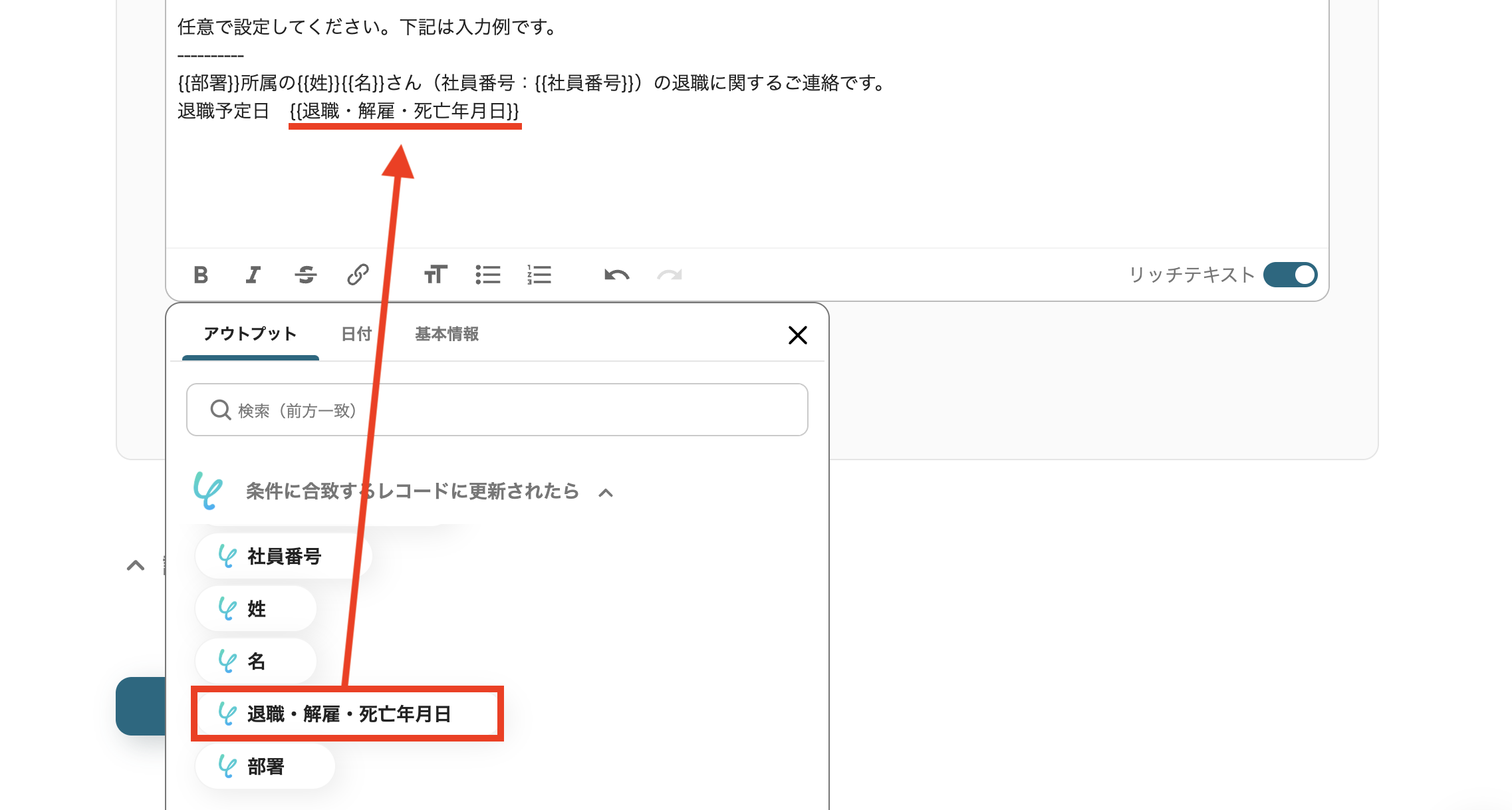Insert the 社員番号 output variable
1512x810 pixels.
283,556
